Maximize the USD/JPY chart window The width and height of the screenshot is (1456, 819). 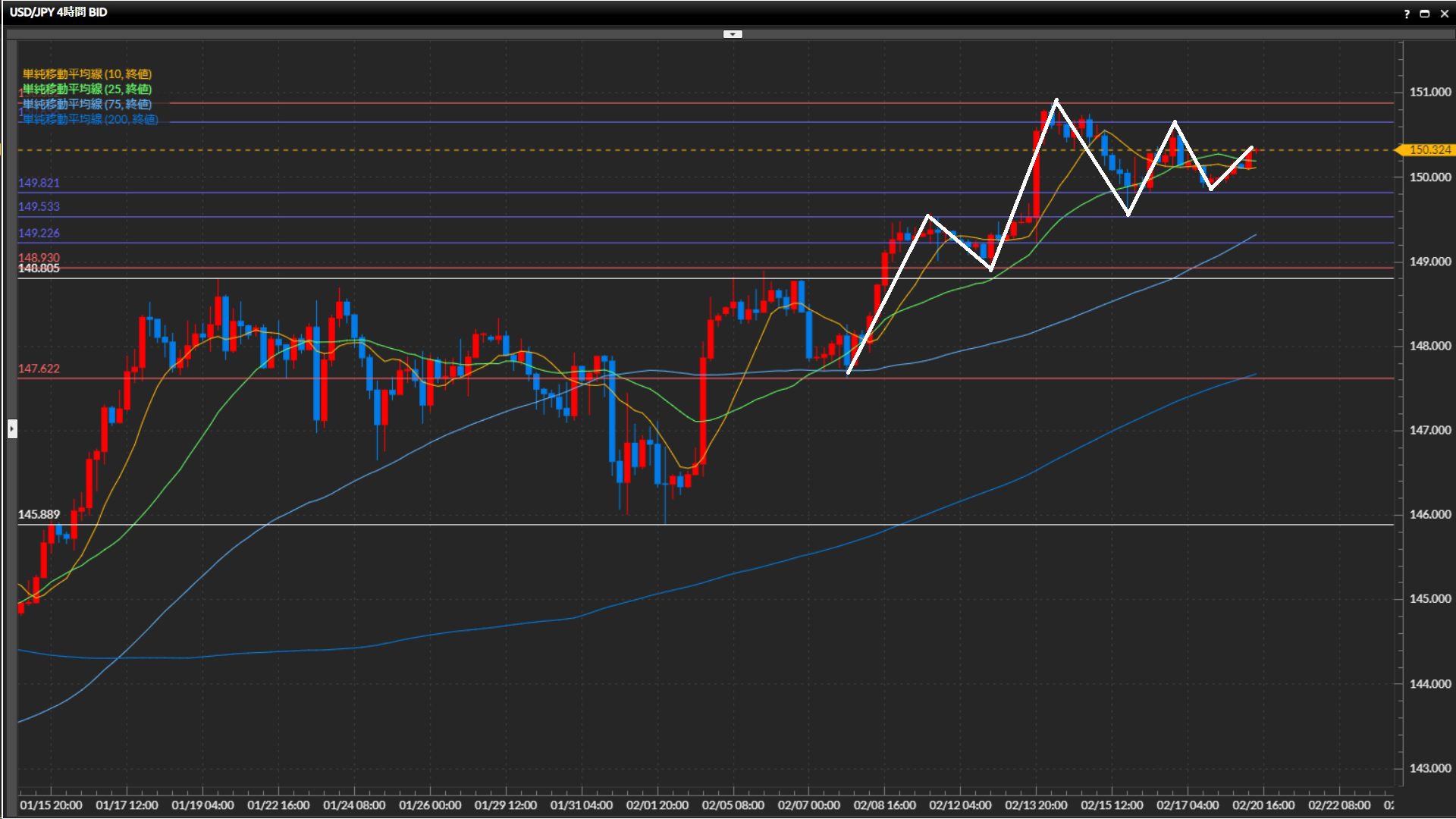point(1425,14)
